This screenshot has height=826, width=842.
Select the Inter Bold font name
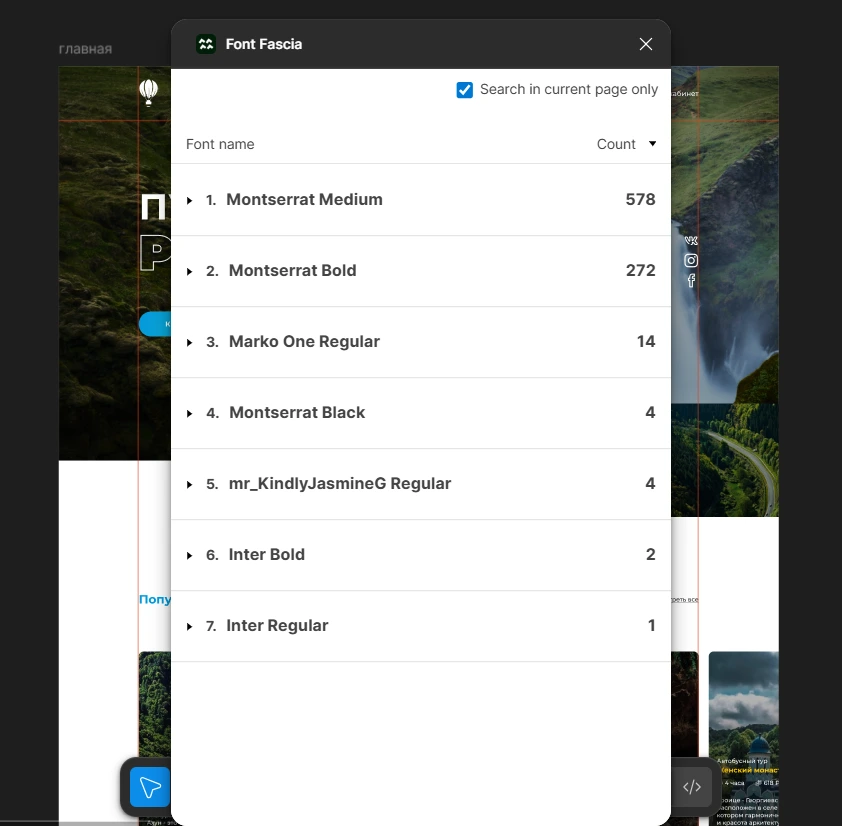pos(267,554)
